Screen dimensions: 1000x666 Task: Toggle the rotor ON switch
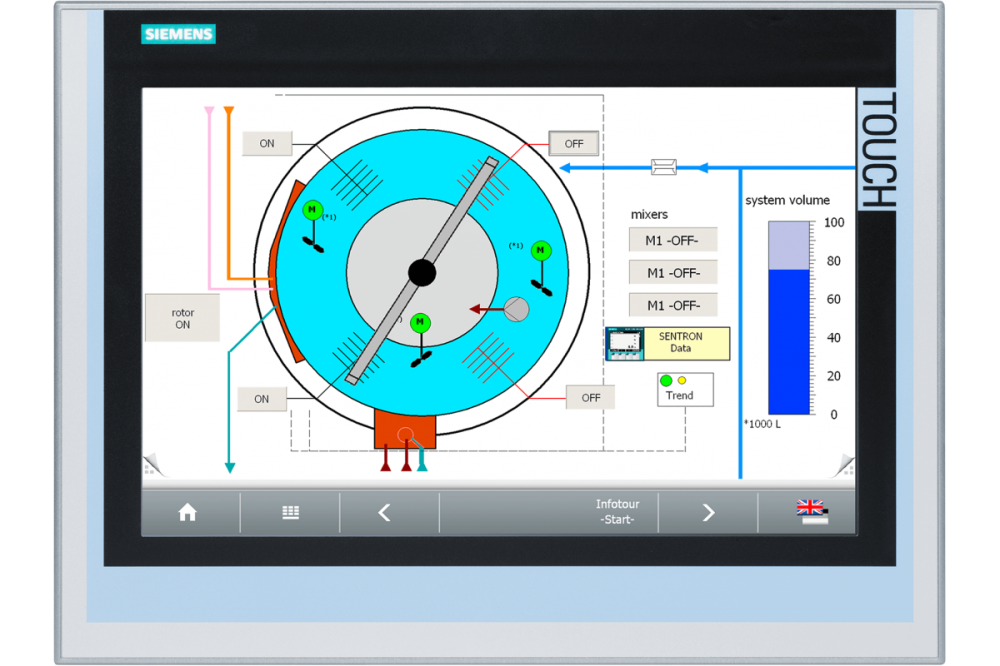[x=182, y=318]
